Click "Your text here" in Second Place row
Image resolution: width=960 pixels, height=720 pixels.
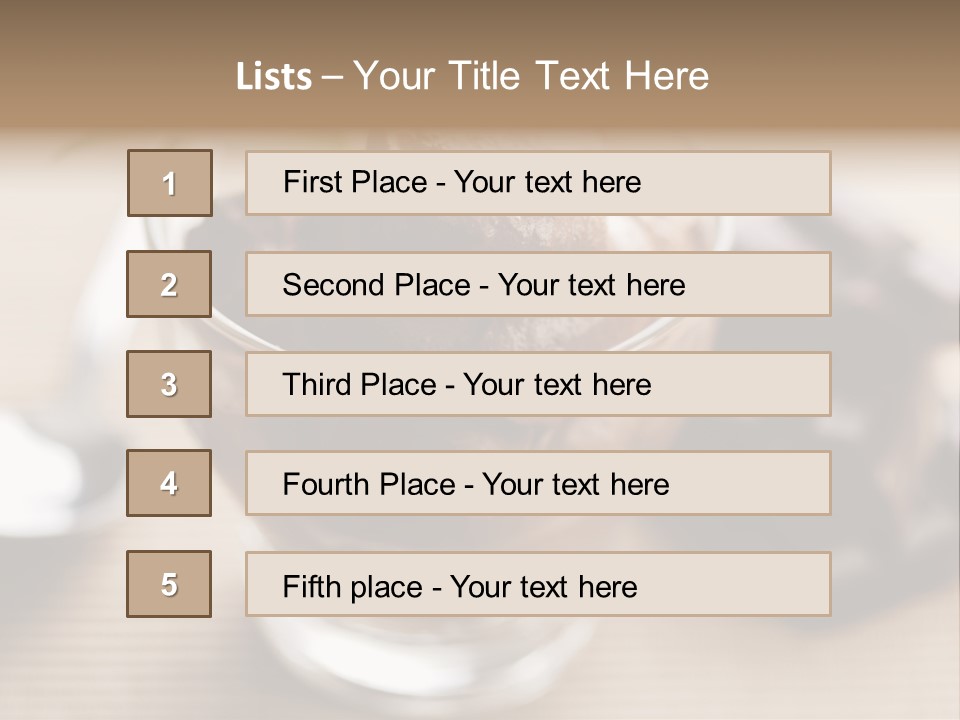[591, 285]
